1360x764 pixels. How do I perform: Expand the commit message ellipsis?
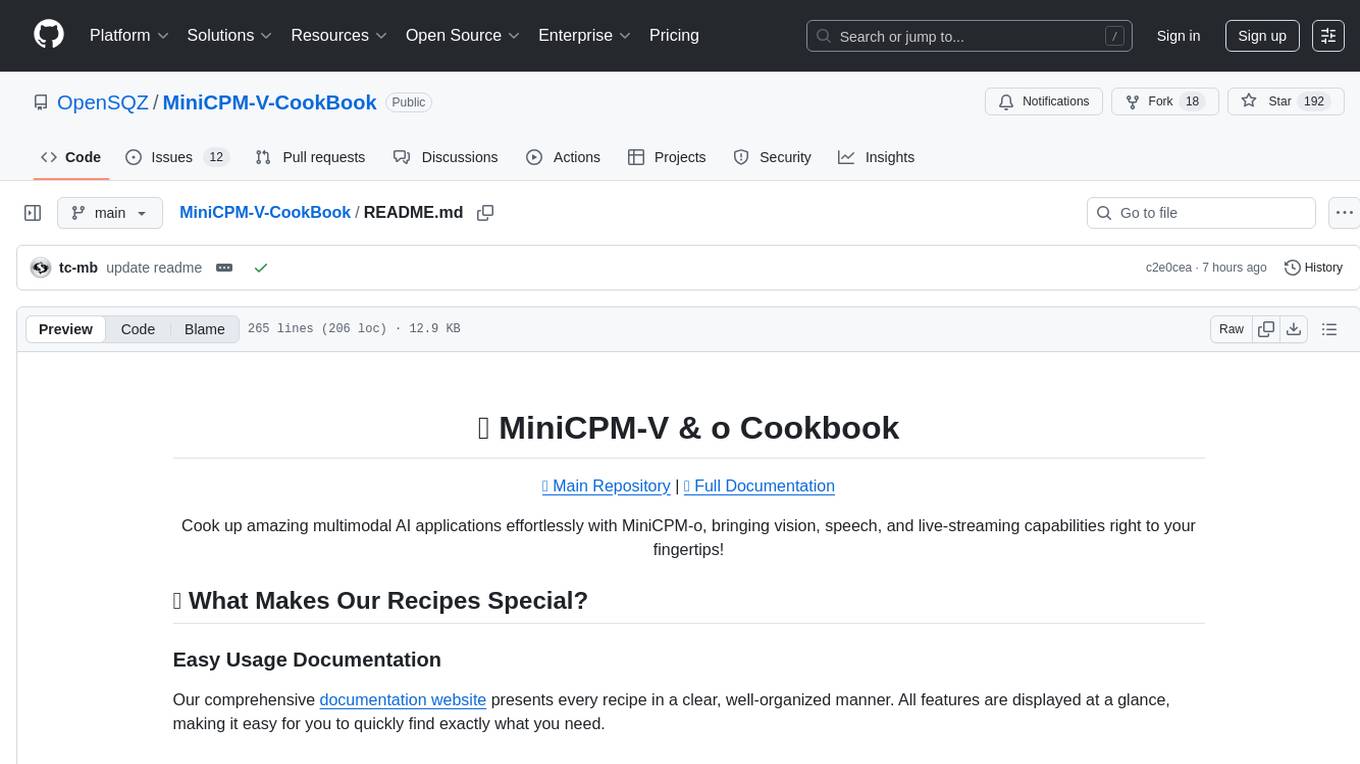point(224,268)
